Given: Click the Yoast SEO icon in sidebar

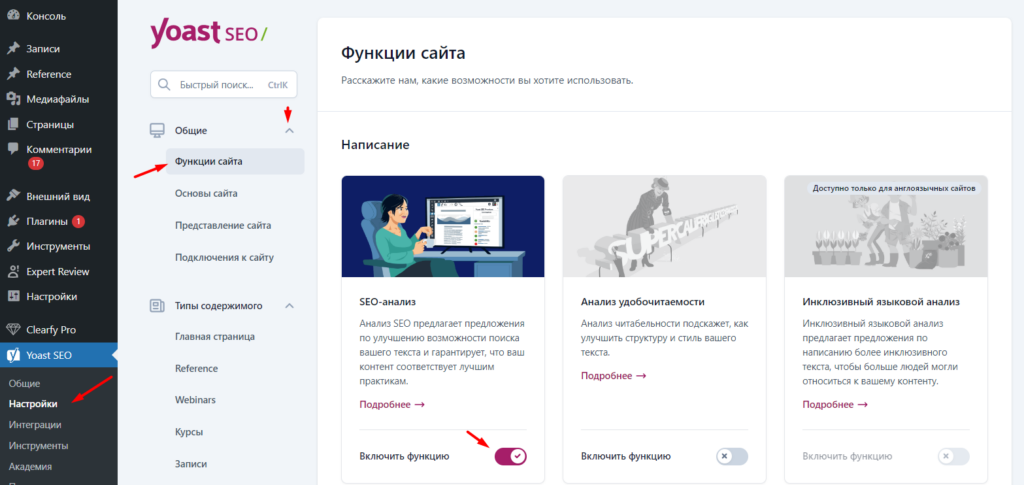Looking at the screenshot, I should 13,356.
